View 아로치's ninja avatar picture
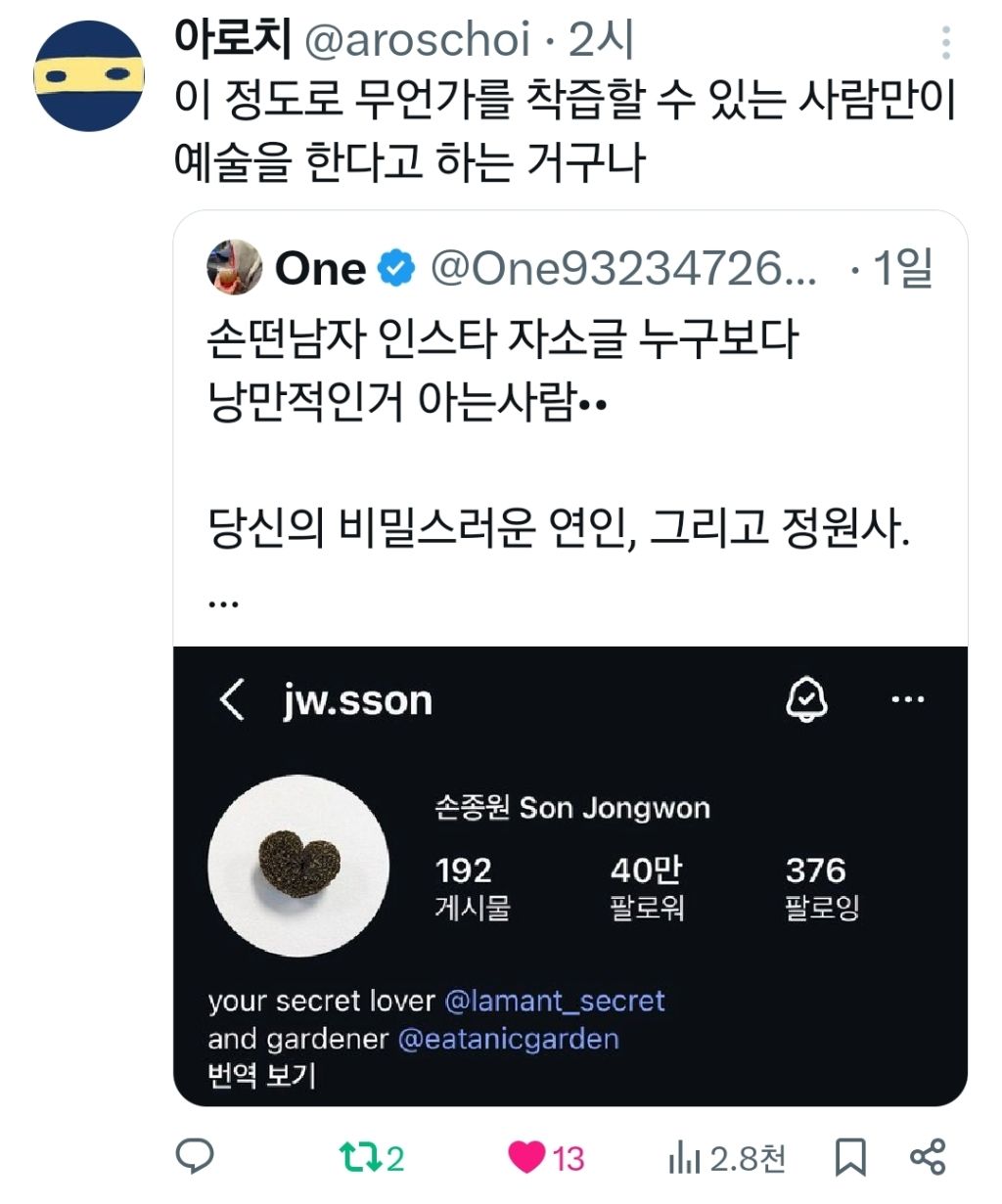1002x1204 pixels. 88,71
